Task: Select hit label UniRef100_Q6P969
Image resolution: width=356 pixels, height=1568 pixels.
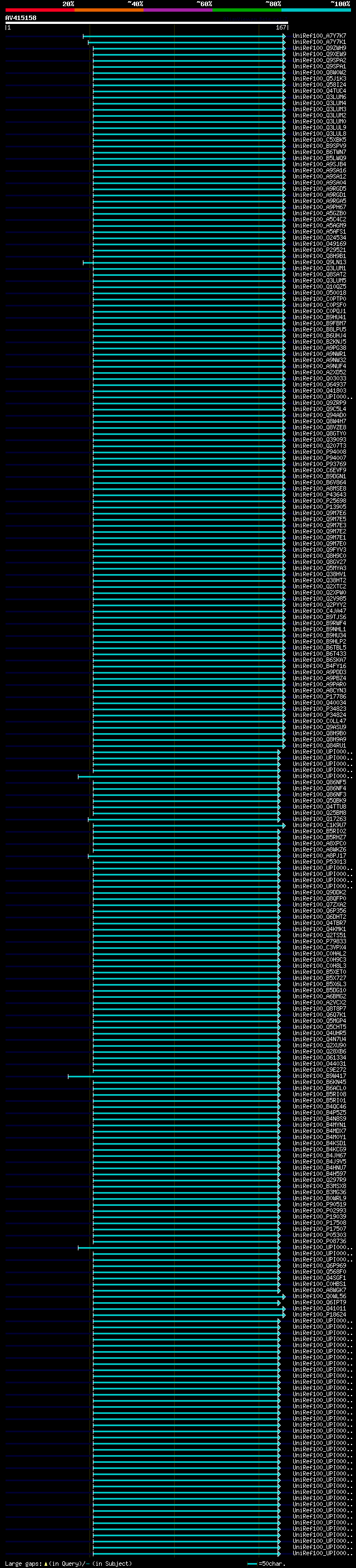Action: click(319, 1265)
